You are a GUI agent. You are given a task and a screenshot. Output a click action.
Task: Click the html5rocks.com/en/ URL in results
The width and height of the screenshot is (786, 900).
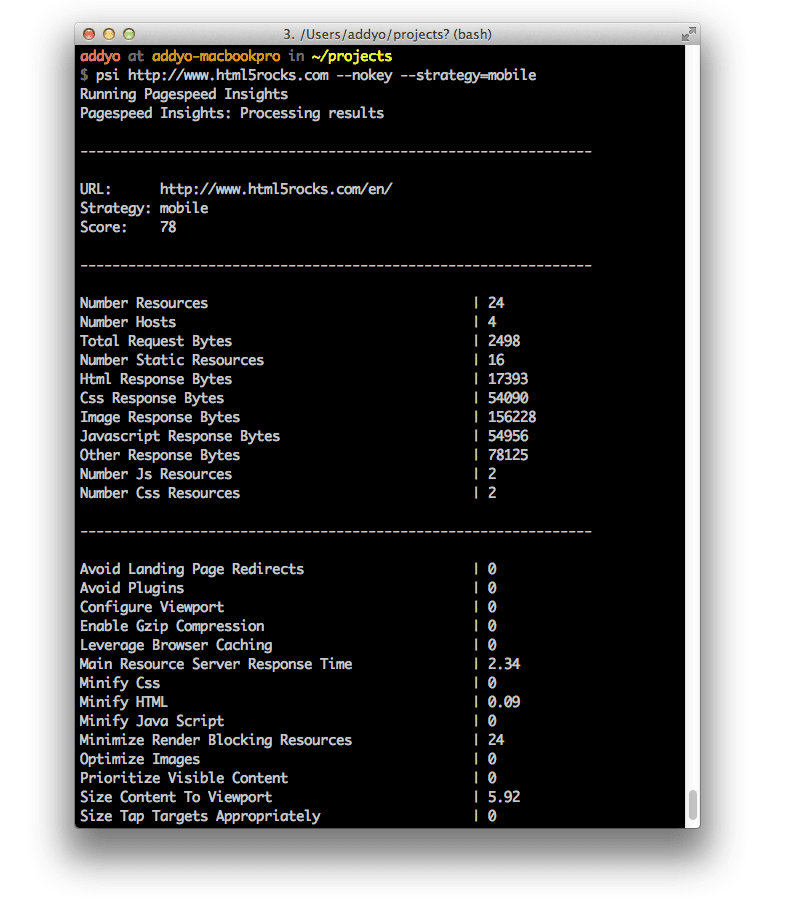[276, 189]
